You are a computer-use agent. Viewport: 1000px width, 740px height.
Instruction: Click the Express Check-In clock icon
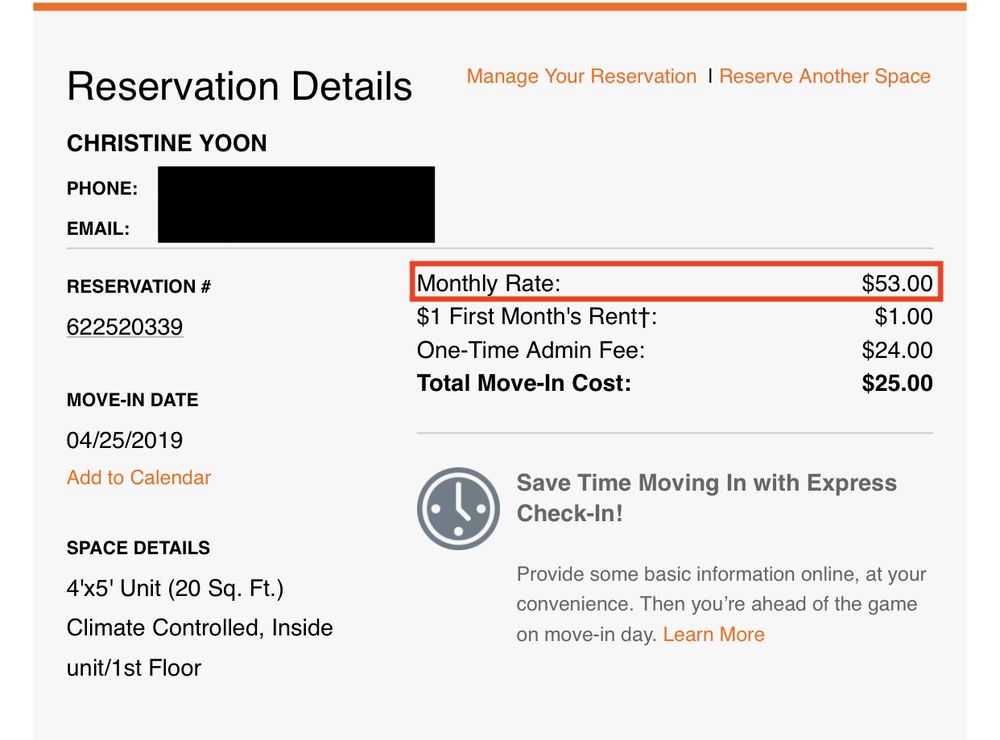458,508
